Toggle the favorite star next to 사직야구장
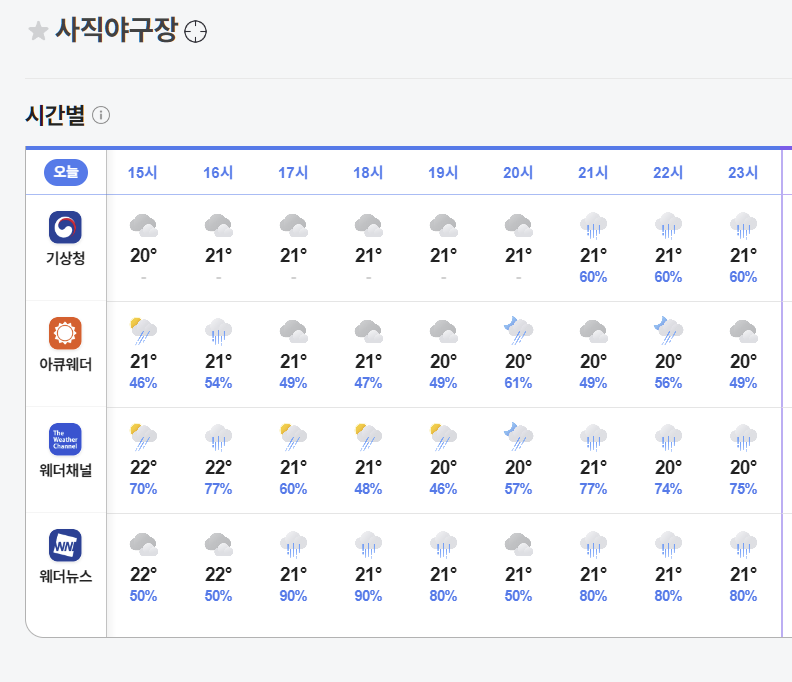792x682 pixels. click(x=38, y=31)
